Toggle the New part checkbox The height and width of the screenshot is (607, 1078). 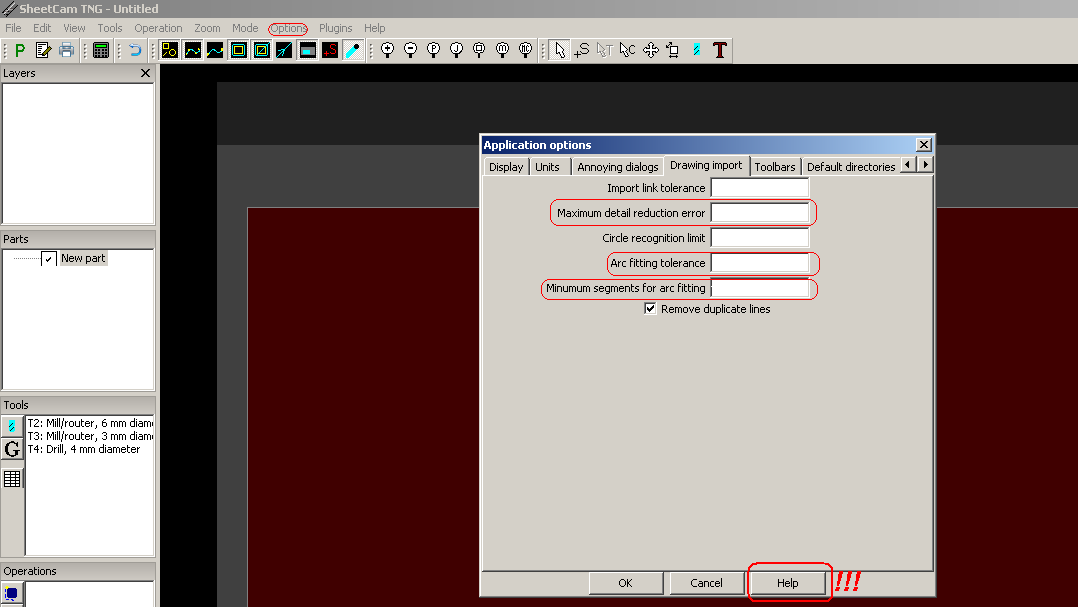tap(48, 258)
